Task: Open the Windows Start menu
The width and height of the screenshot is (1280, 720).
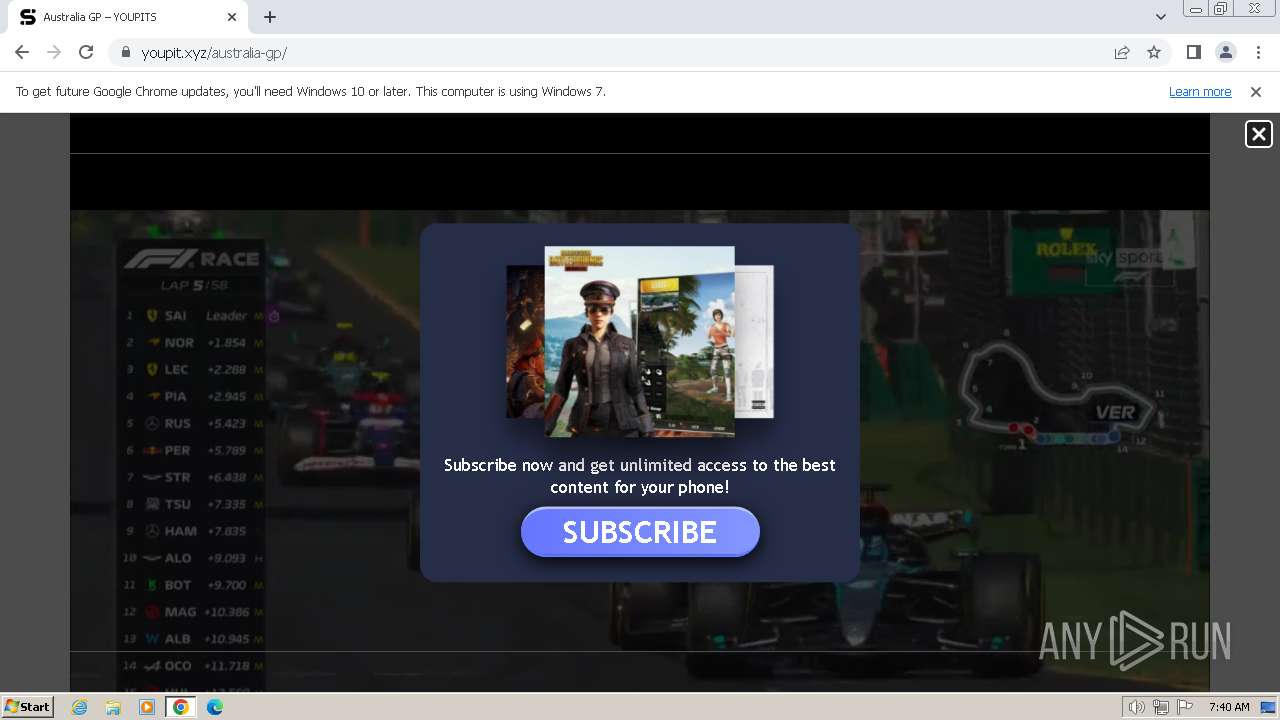Action: pos(27,706)
